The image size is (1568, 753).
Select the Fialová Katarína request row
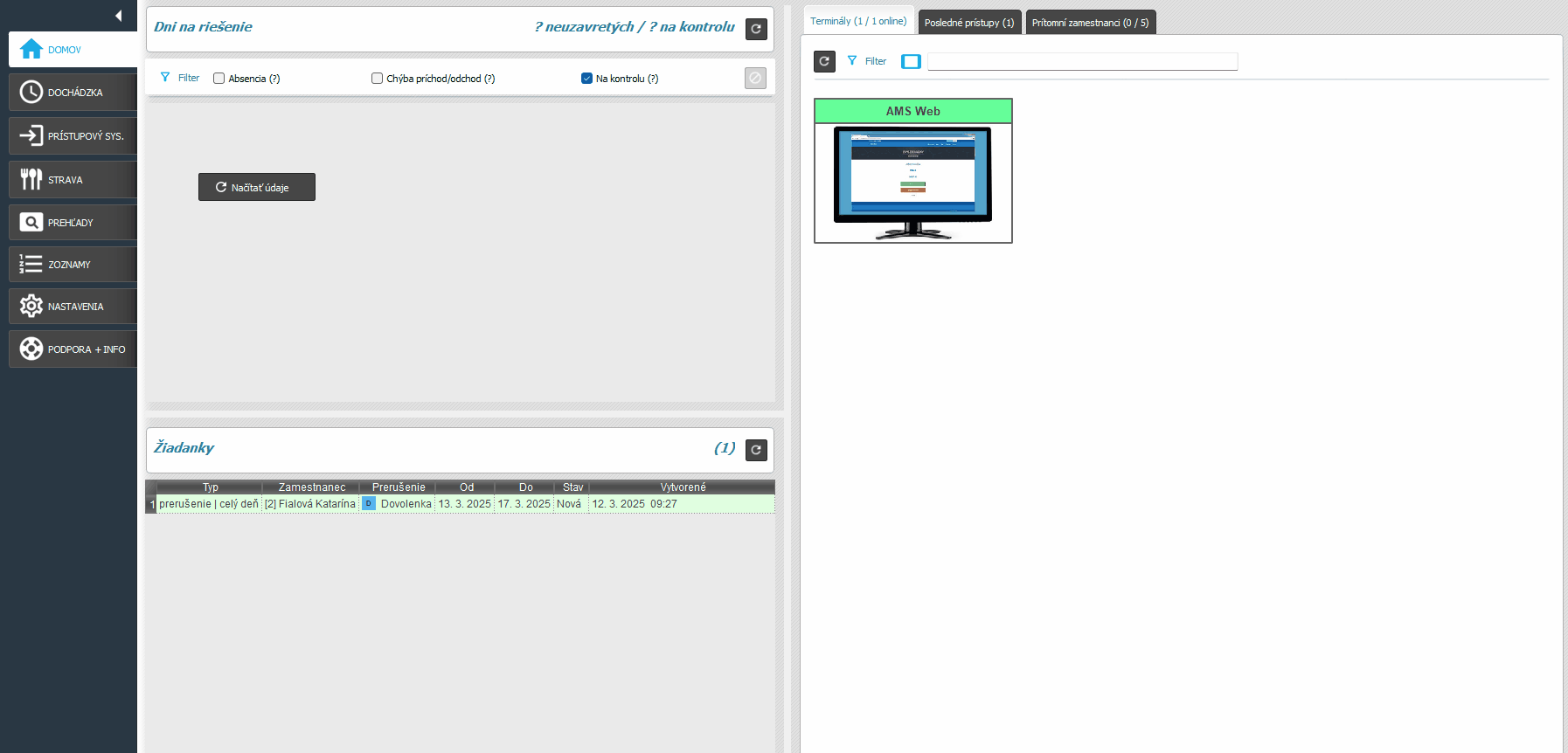(x=310, y=504)
